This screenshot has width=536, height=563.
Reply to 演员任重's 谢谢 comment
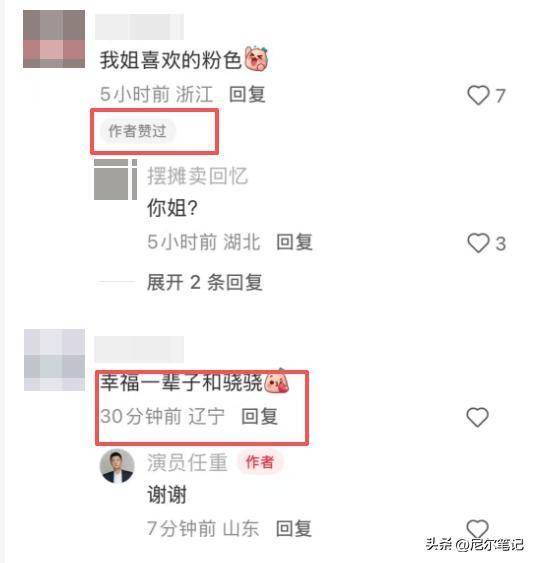[294, 529]
